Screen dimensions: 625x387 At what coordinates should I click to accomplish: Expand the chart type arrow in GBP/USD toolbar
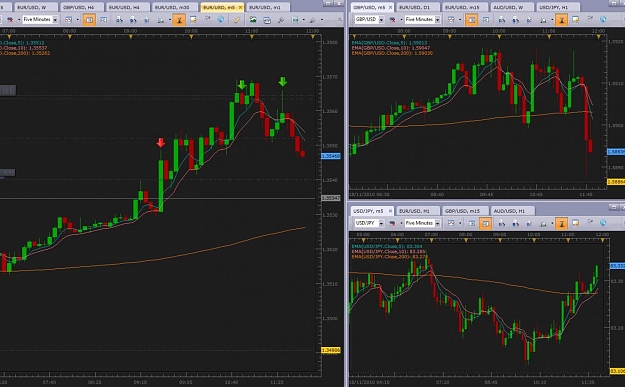[460, 20]
